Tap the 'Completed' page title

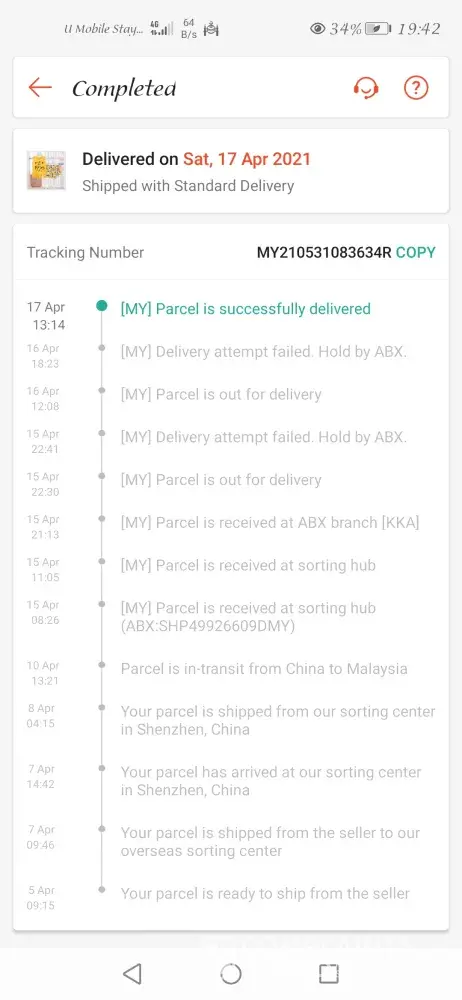click(x=124, y=88)
